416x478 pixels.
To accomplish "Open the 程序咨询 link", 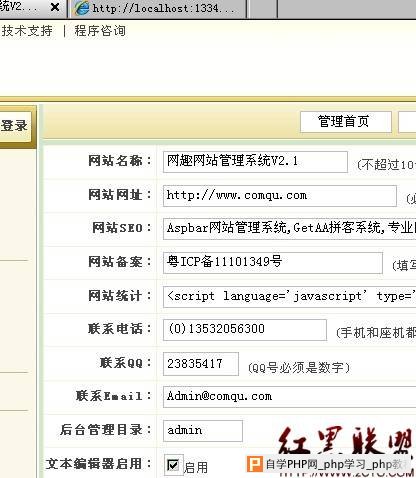I will [100, 31].
